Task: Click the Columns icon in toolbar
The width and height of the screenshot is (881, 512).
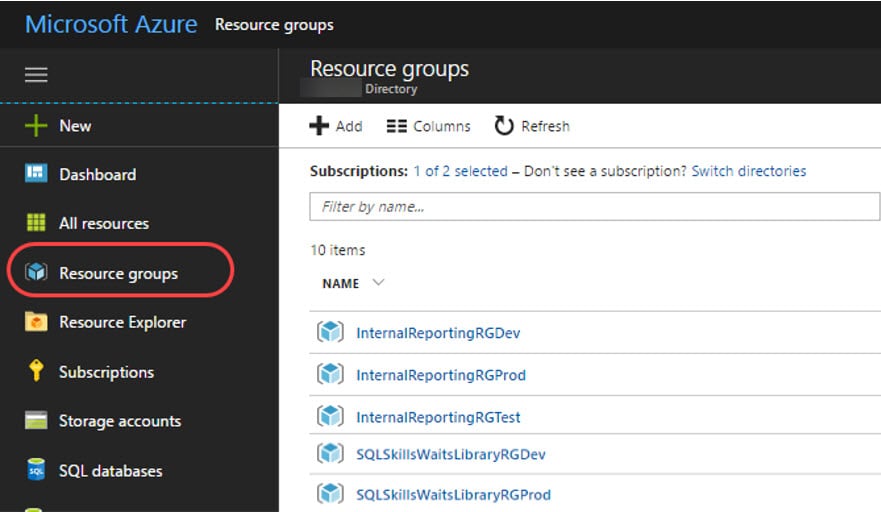Action: point(397,126)
